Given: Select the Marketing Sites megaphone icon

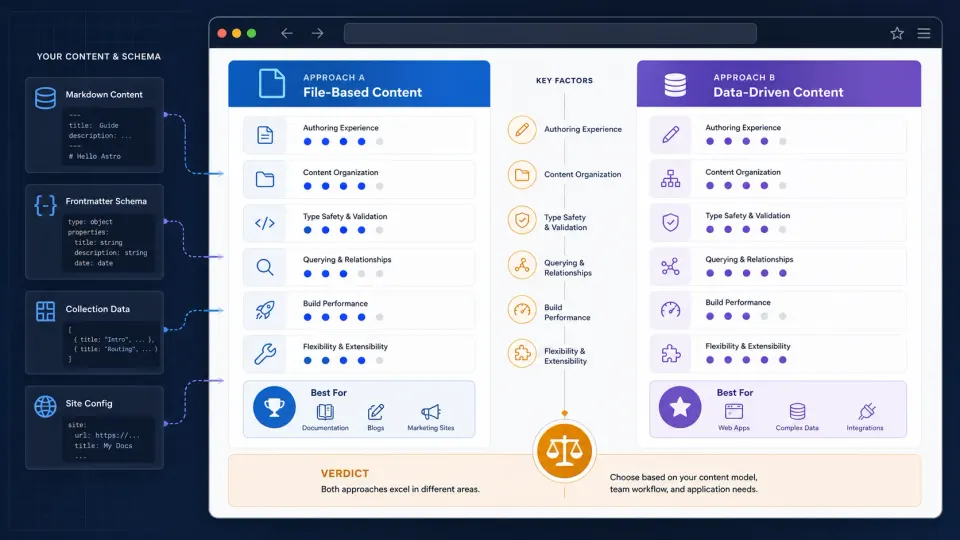Looking at the screenshot, I should (431, 411).
